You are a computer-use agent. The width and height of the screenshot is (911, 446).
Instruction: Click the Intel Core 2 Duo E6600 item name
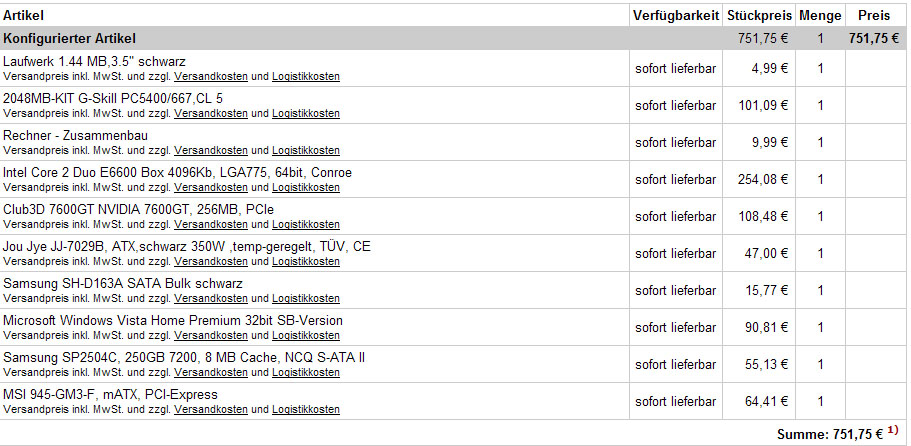[x=177, y=173]
